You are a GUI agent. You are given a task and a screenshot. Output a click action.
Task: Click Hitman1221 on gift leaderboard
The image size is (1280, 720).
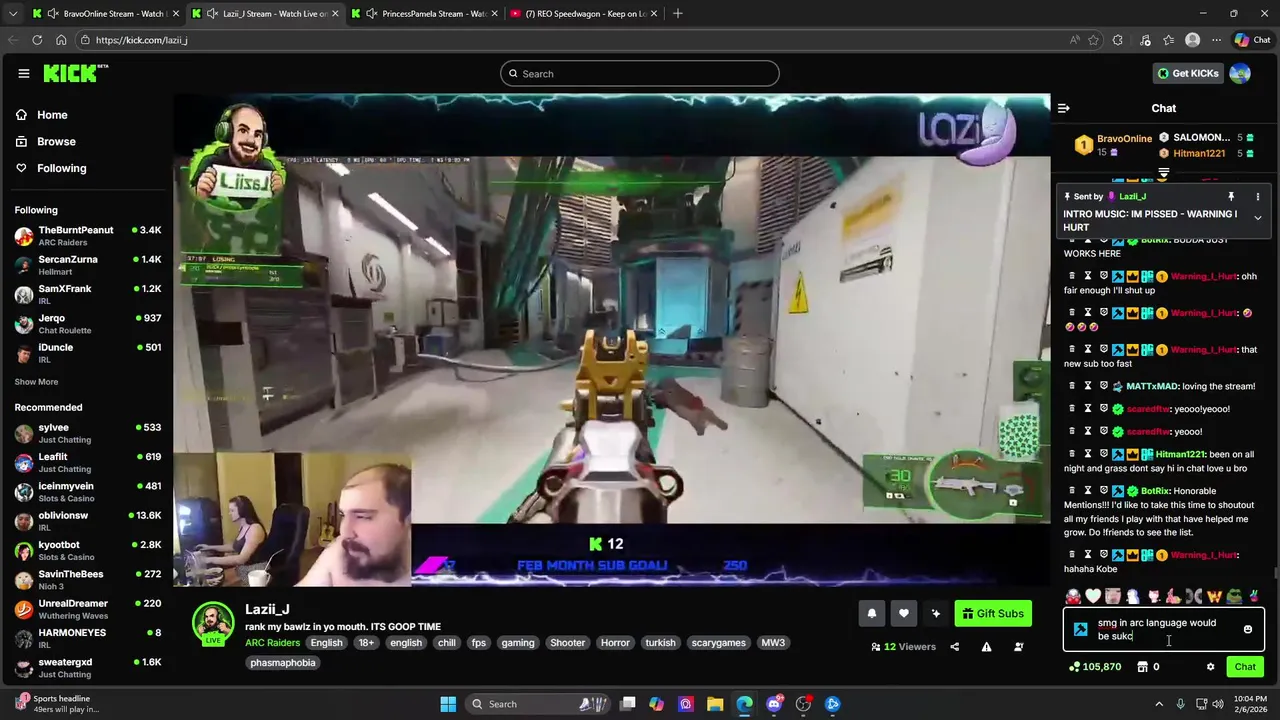point(1198,154)
